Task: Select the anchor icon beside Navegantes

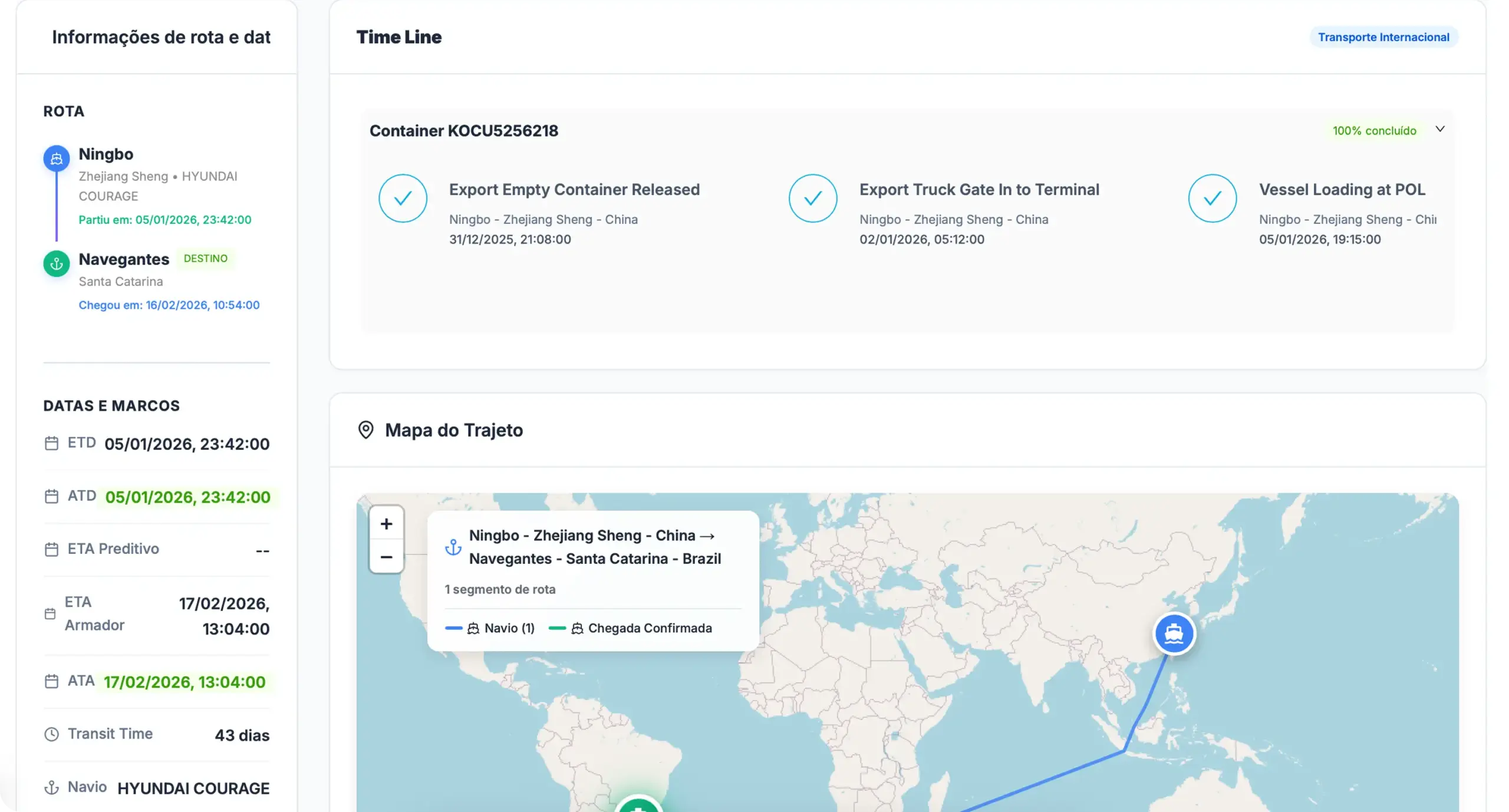Action: 56,263
